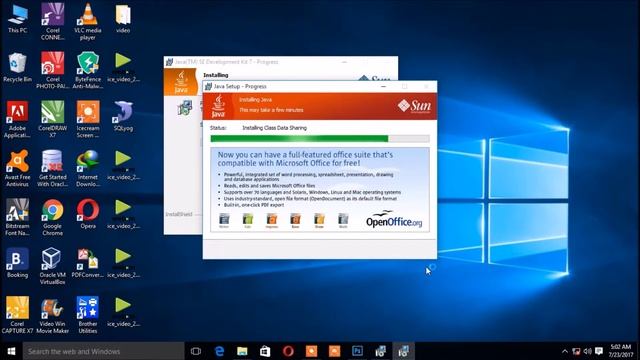Click 'Installing Class Data Sharing' status text
Viewport: 640px width, 360px height.
(x=274, y=128)
